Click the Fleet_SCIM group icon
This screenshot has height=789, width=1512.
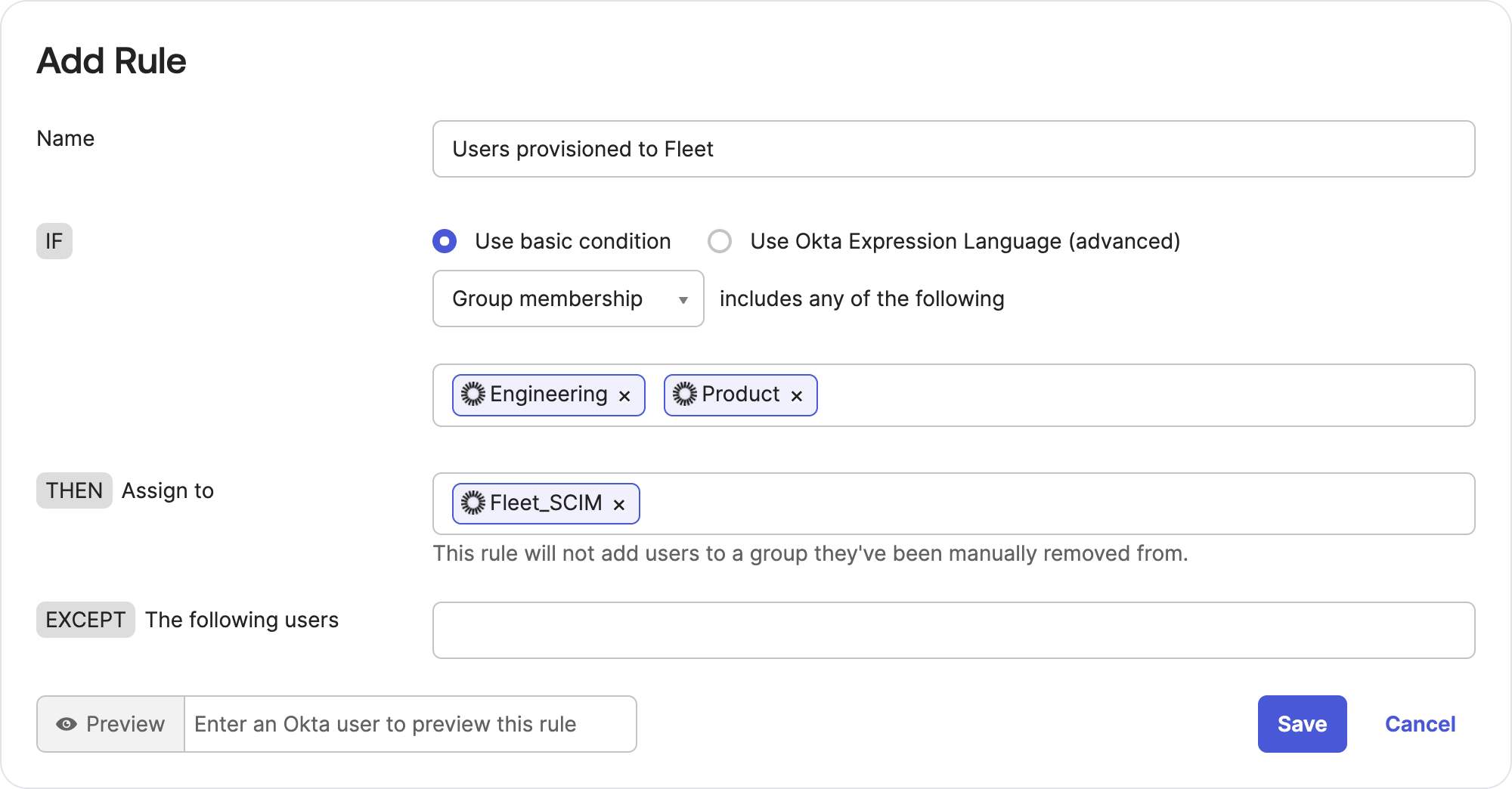[473, 503]
